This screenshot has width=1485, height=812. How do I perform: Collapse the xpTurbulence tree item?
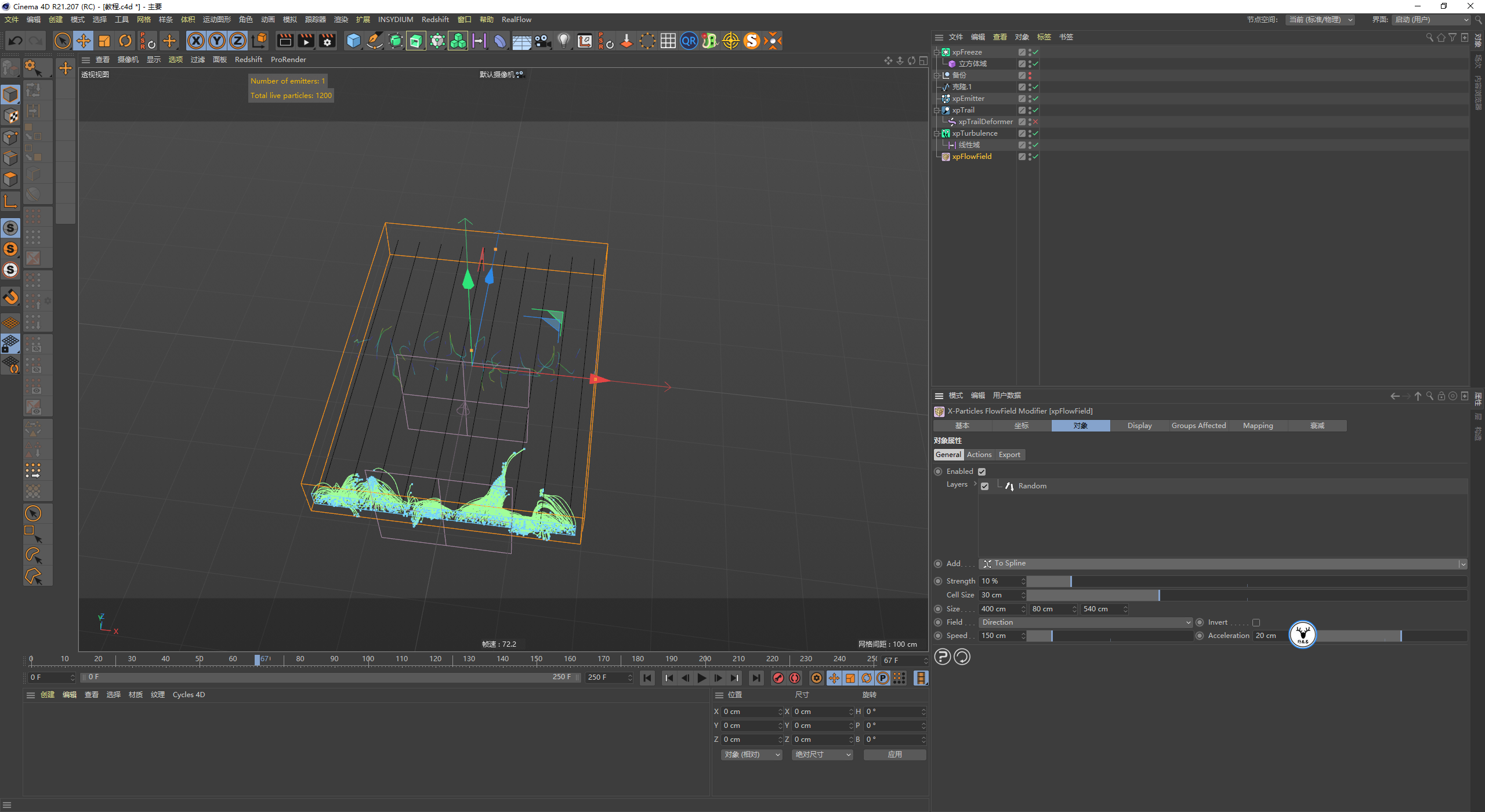pos(936,133)
